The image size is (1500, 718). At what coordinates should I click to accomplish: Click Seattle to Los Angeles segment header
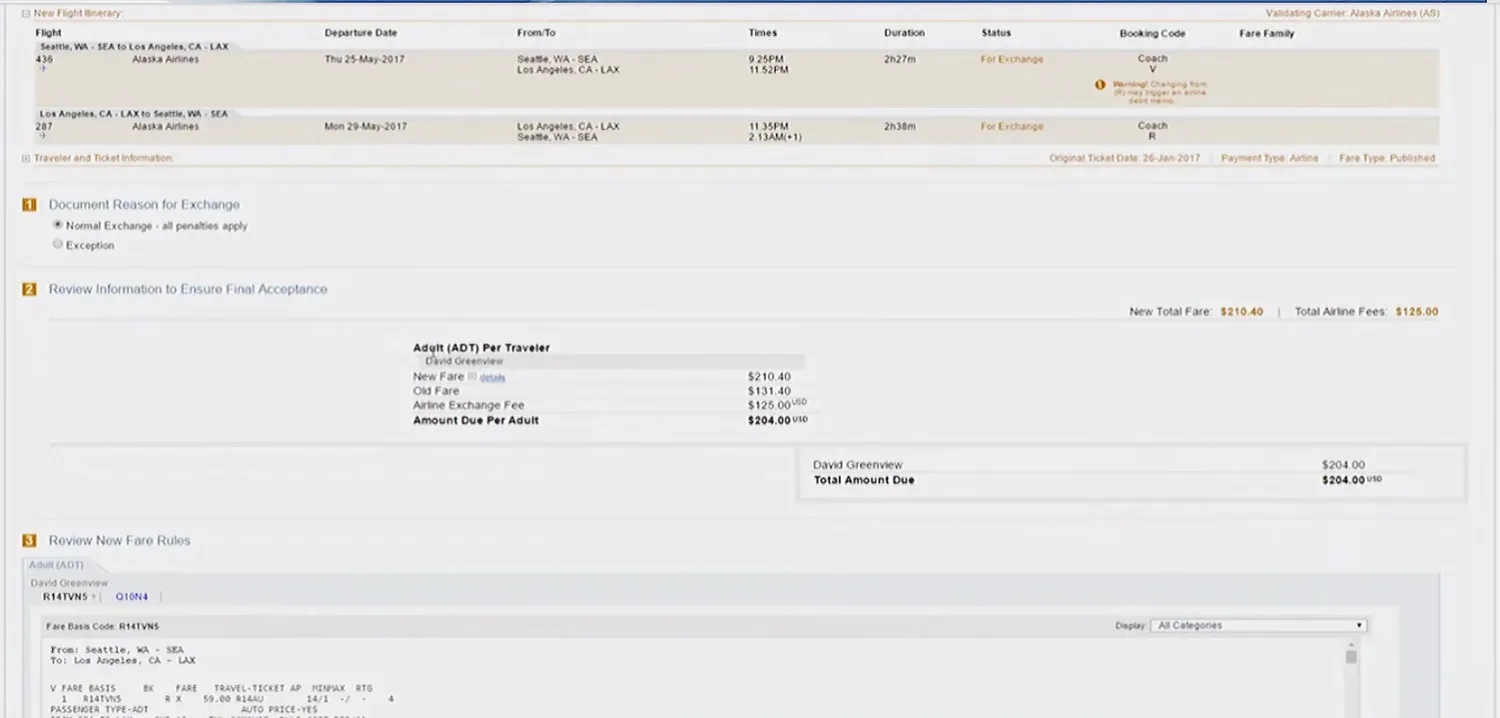tap(133, 47)
